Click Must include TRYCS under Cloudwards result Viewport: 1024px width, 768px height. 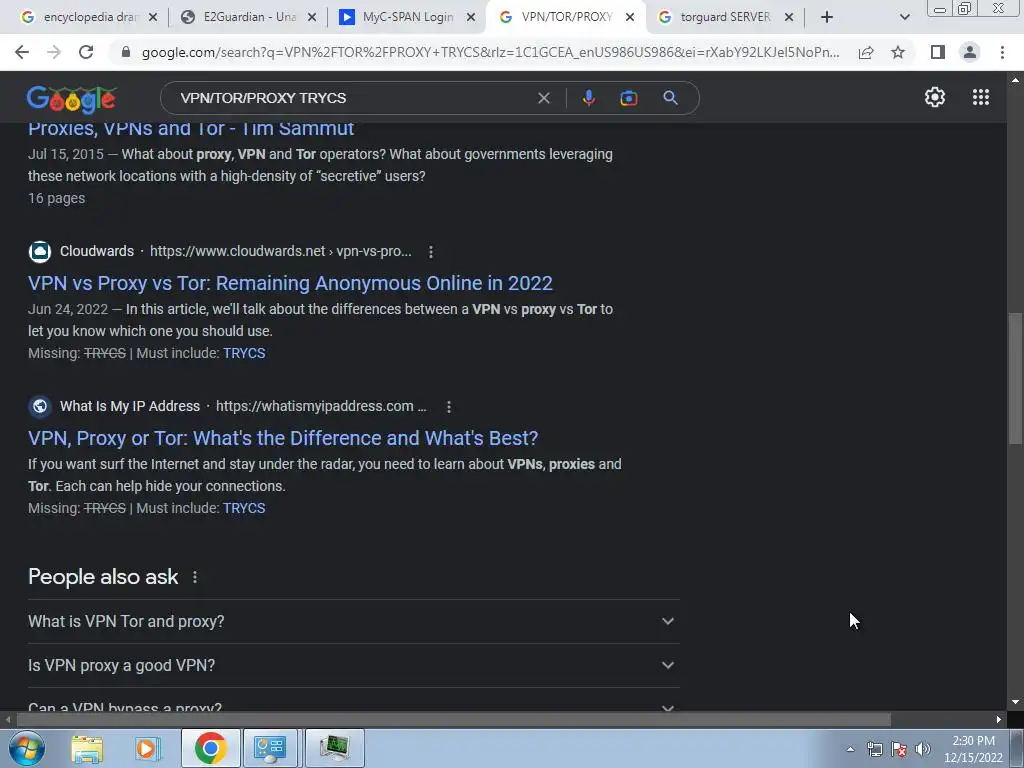(x=244, y=353)
